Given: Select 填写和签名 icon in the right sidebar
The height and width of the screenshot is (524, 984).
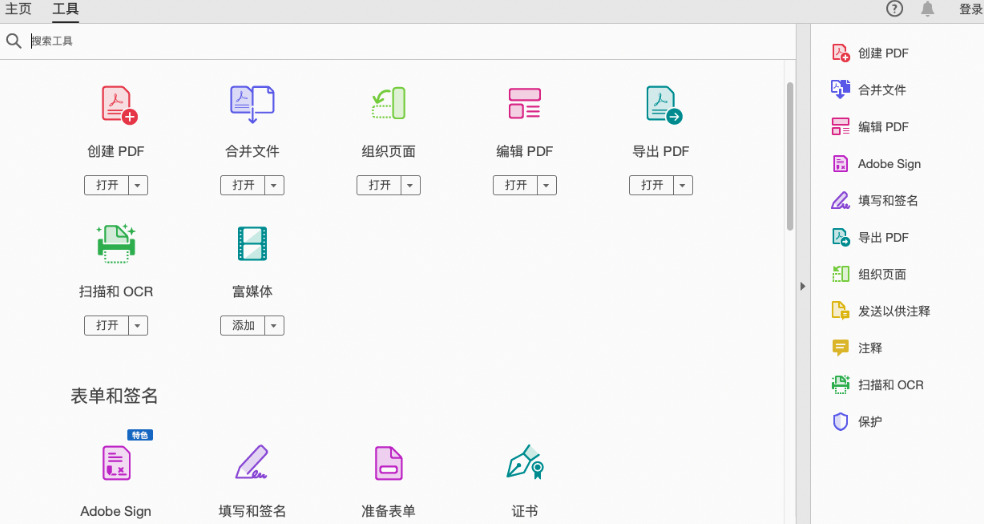Looking at the screenshot, I should coord(840,201).
